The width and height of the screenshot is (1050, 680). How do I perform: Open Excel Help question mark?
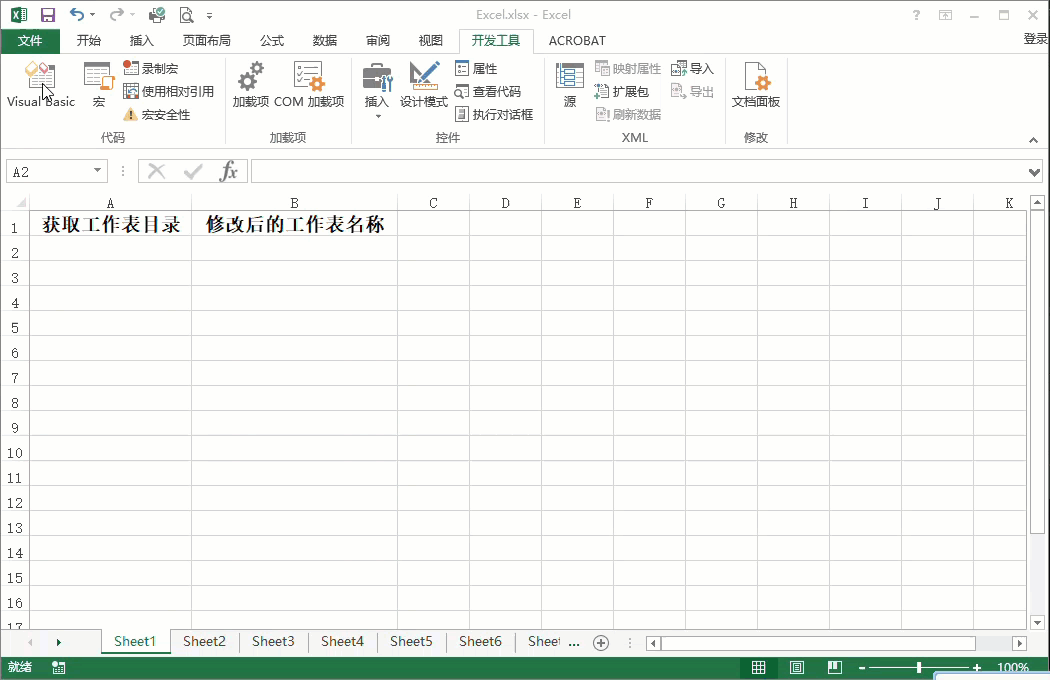(x=916, y=15)
